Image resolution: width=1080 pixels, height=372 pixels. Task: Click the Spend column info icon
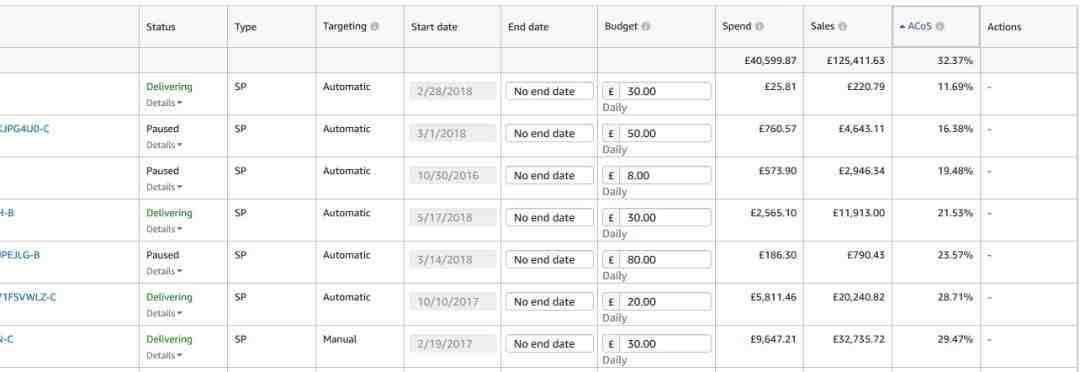(x=759, y=27)
